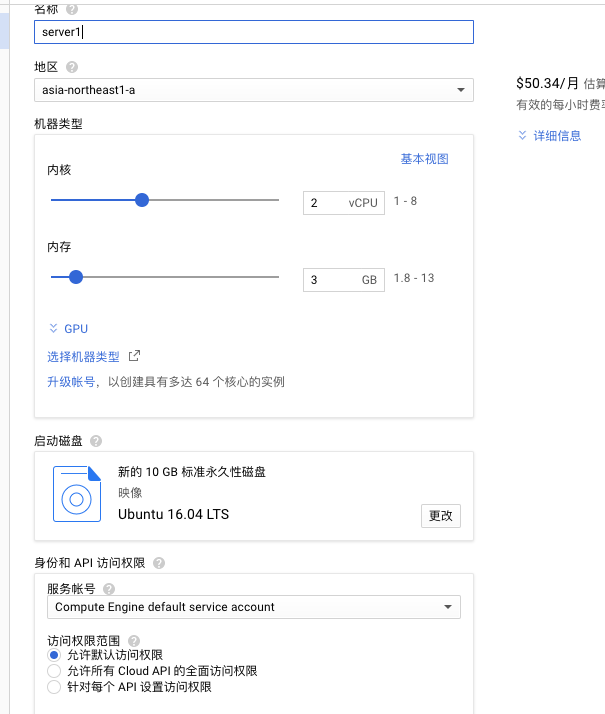605x714 pixels.
Task: Open the Compute Engine default service account dropdown
Action: [x=253, y=607]
